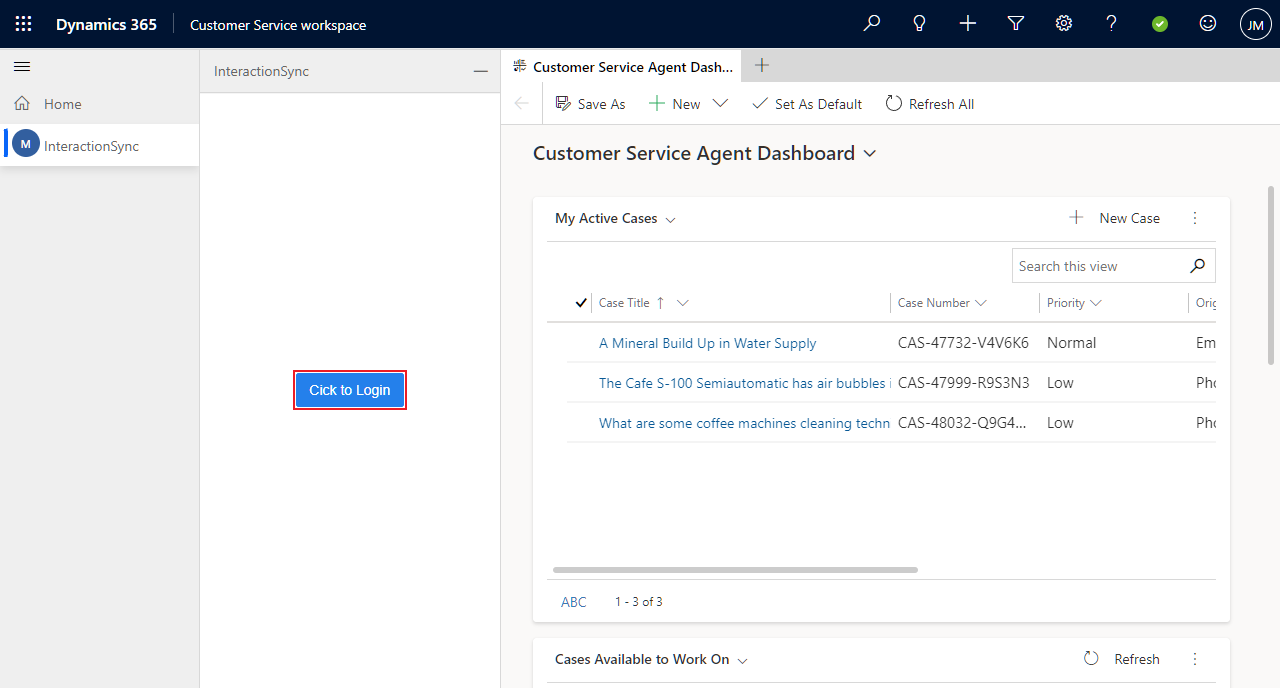Click the Click to Login button
This screenshot has width=1280, height=688.
coord(350,390)
